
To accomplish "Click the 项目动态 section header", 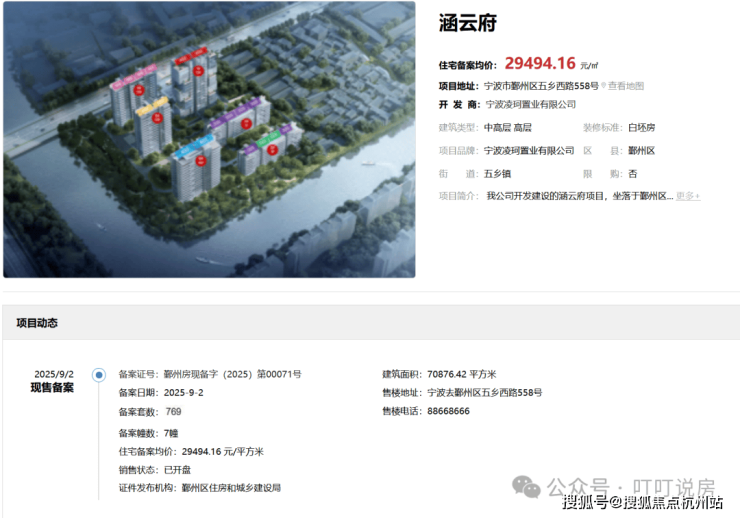I will click(x=37, y=323).
